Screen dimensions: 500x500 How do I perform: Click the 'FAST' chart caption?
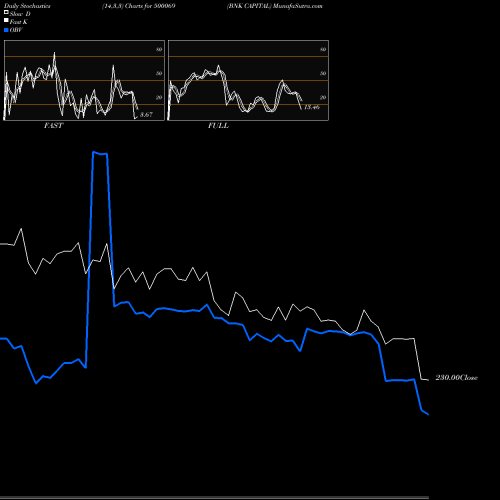tap(53, 126)
